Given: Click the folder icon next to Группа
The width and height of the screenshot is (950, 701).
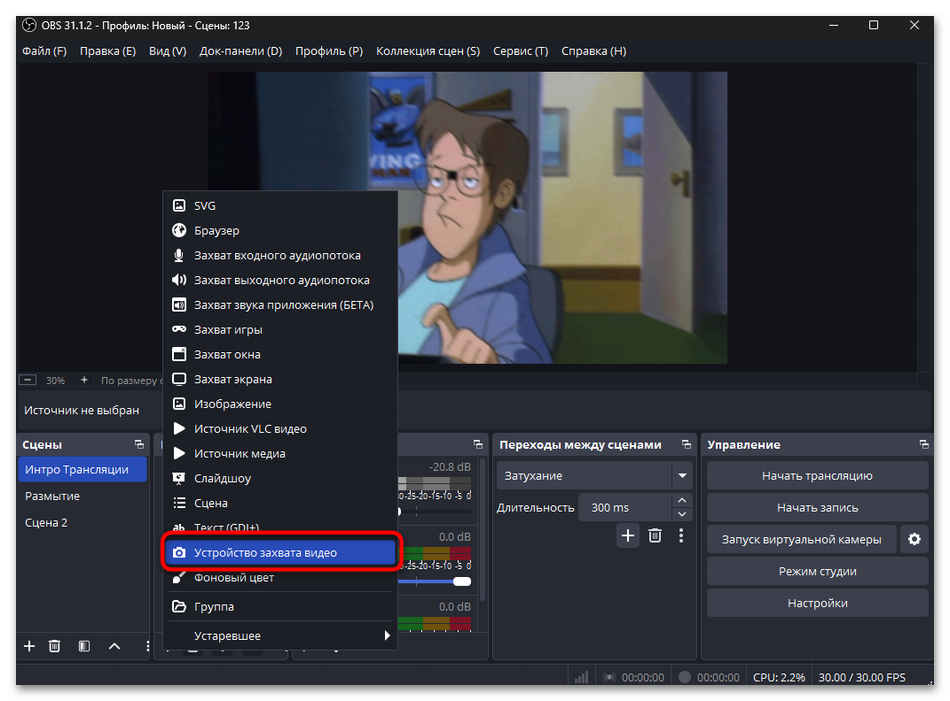Looking at the screenshot, I should click(179, 606).
